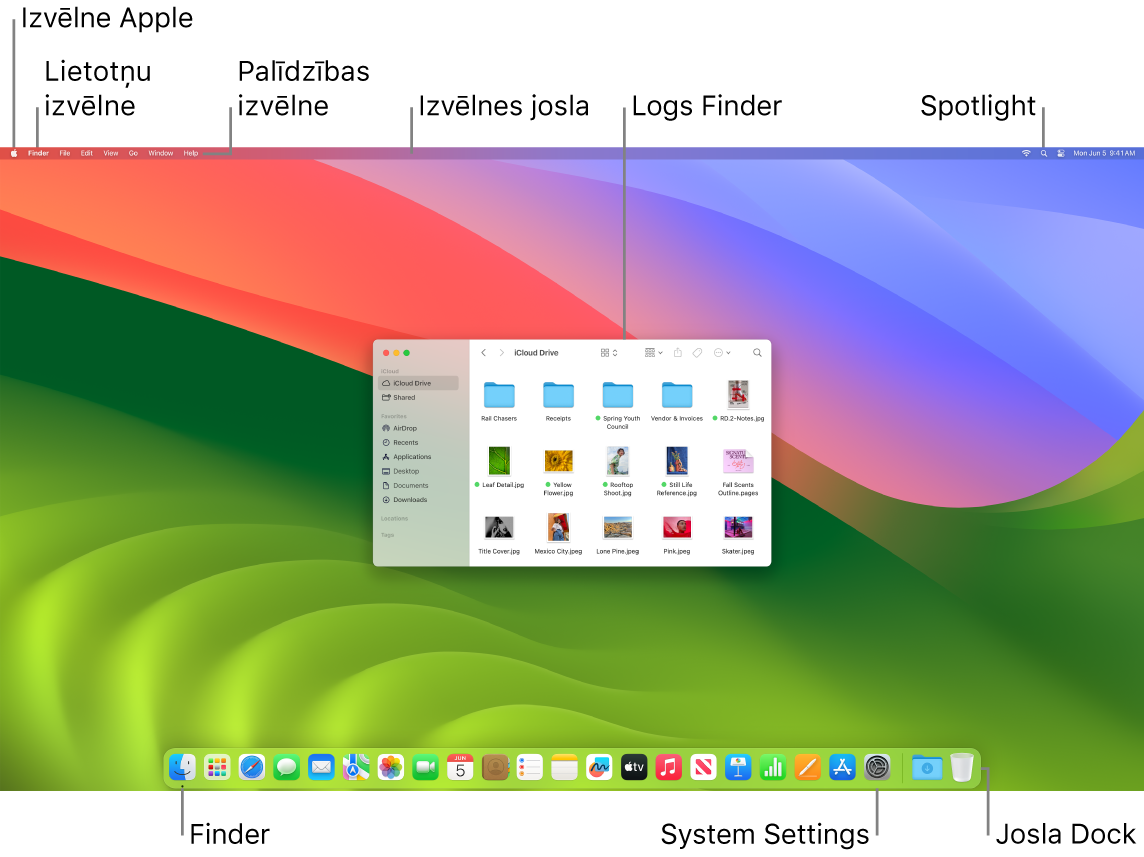Click the back navigation arrow in Finder
The image size is (1144, 857).
click(x=484, y=352)
